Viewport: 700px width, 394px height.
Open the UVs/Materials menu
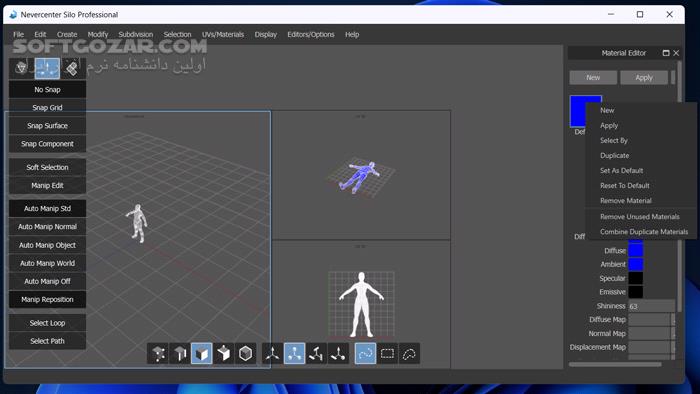[x=223, y=34]
